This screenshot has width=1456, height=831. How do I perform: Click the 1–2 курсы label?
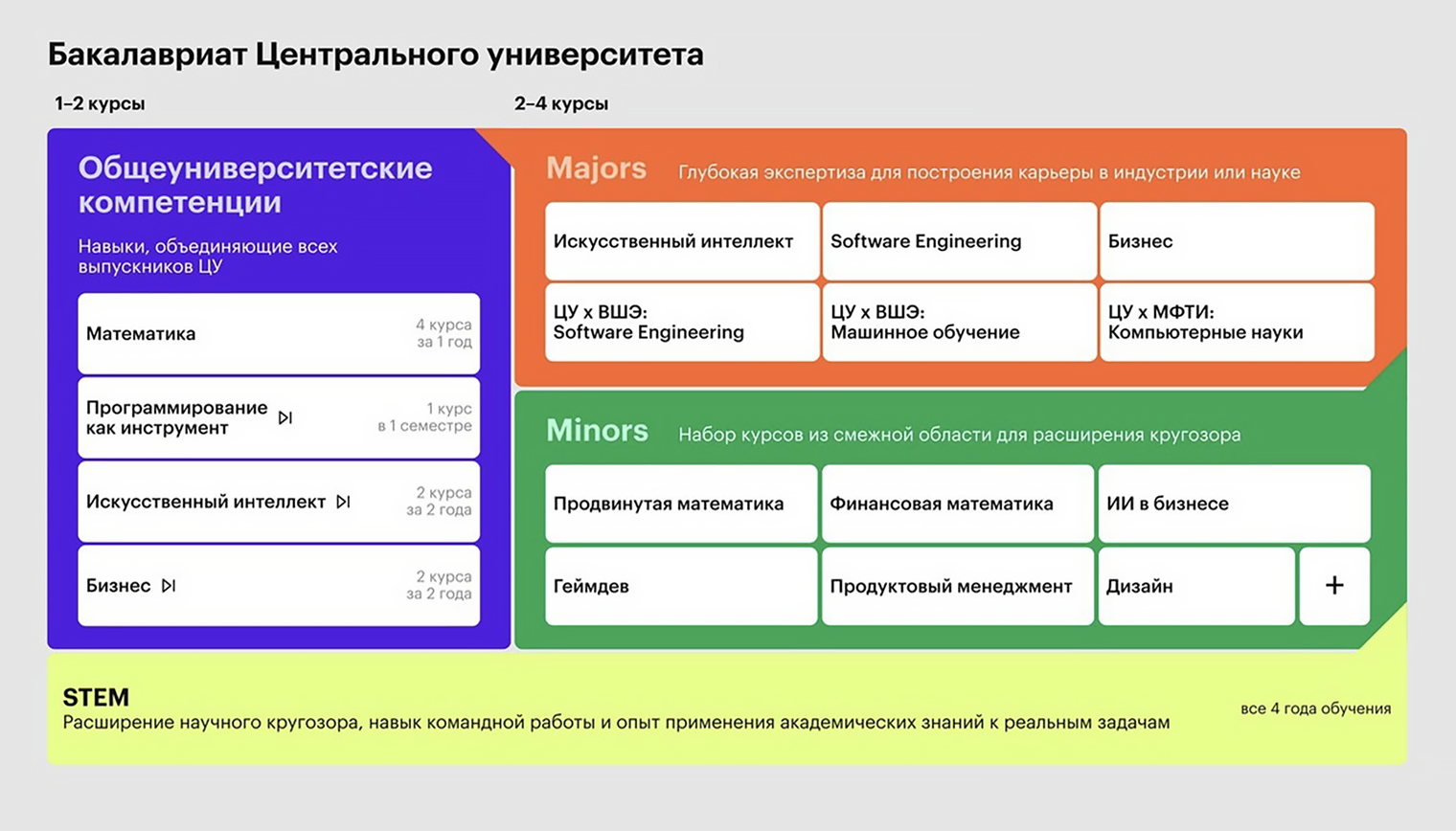pyautogui.click(x=100, y=103)
